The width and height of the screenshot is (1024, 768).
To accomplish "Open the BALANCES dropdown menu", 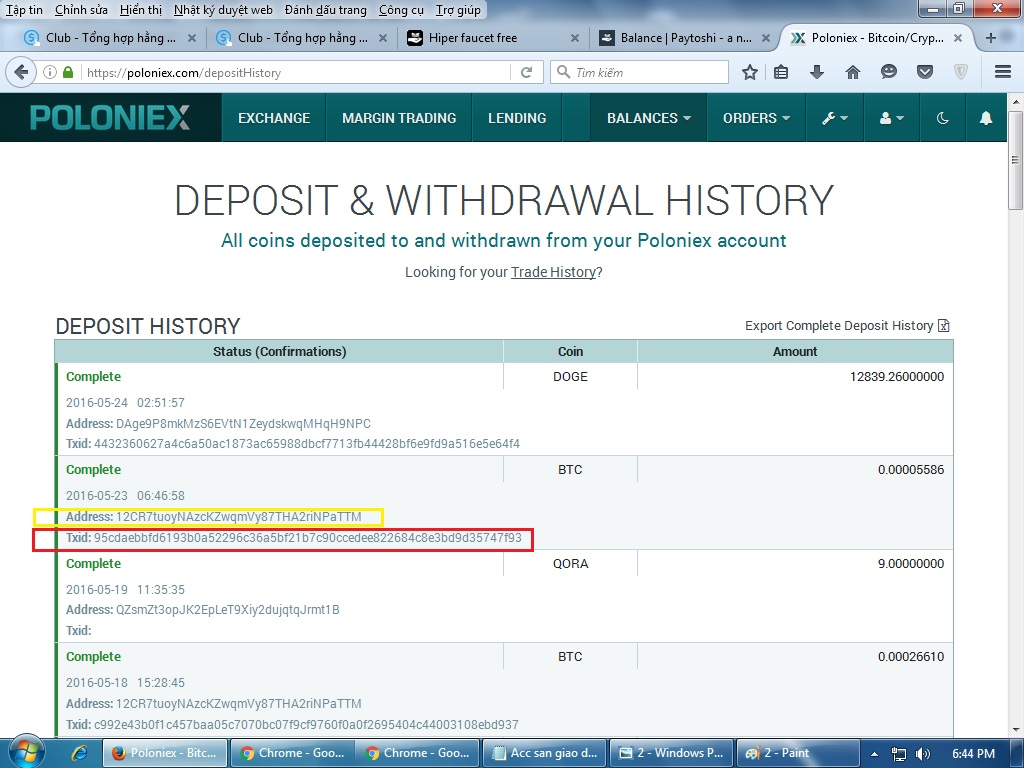I will 648,118.
